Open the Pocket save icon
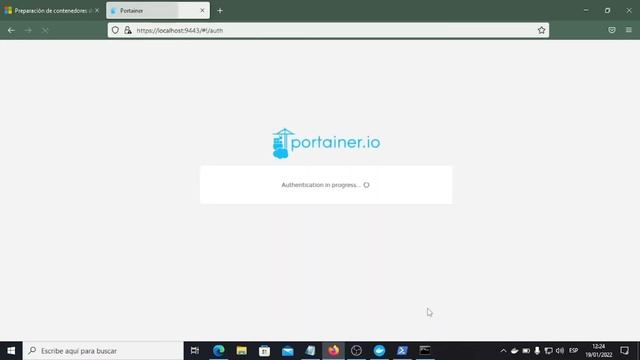Viewport: 640px width, 360px height. point(611,30)
